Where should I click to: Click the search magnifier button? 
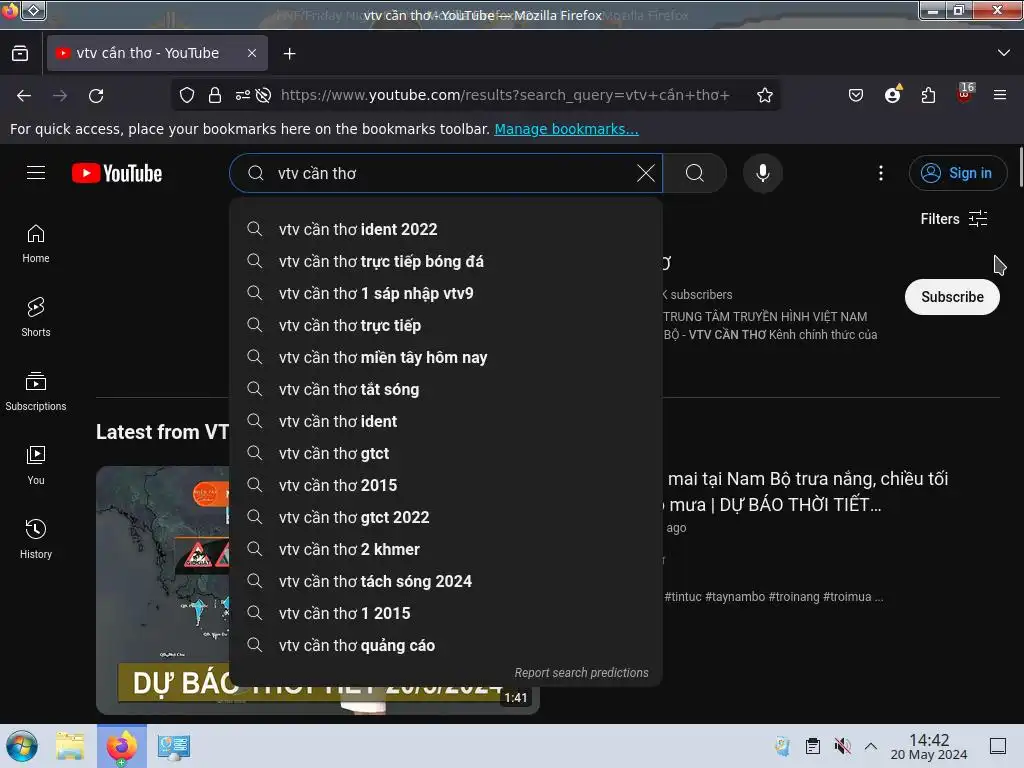point(695,173)
